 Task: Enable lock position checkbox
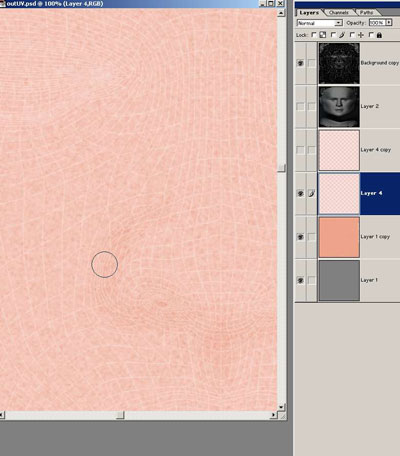pyautogui.click(x=352, y=35)
